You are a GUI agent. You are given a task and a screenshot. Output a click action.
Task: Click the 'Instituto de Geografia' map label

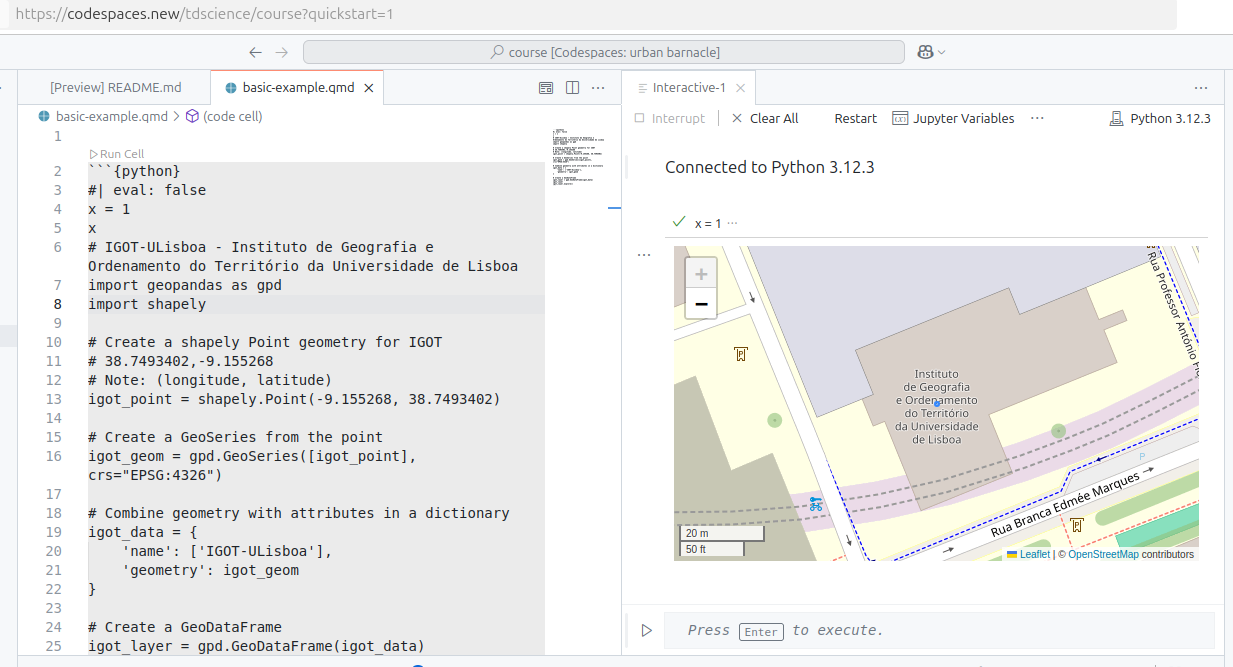coord(936,407)
